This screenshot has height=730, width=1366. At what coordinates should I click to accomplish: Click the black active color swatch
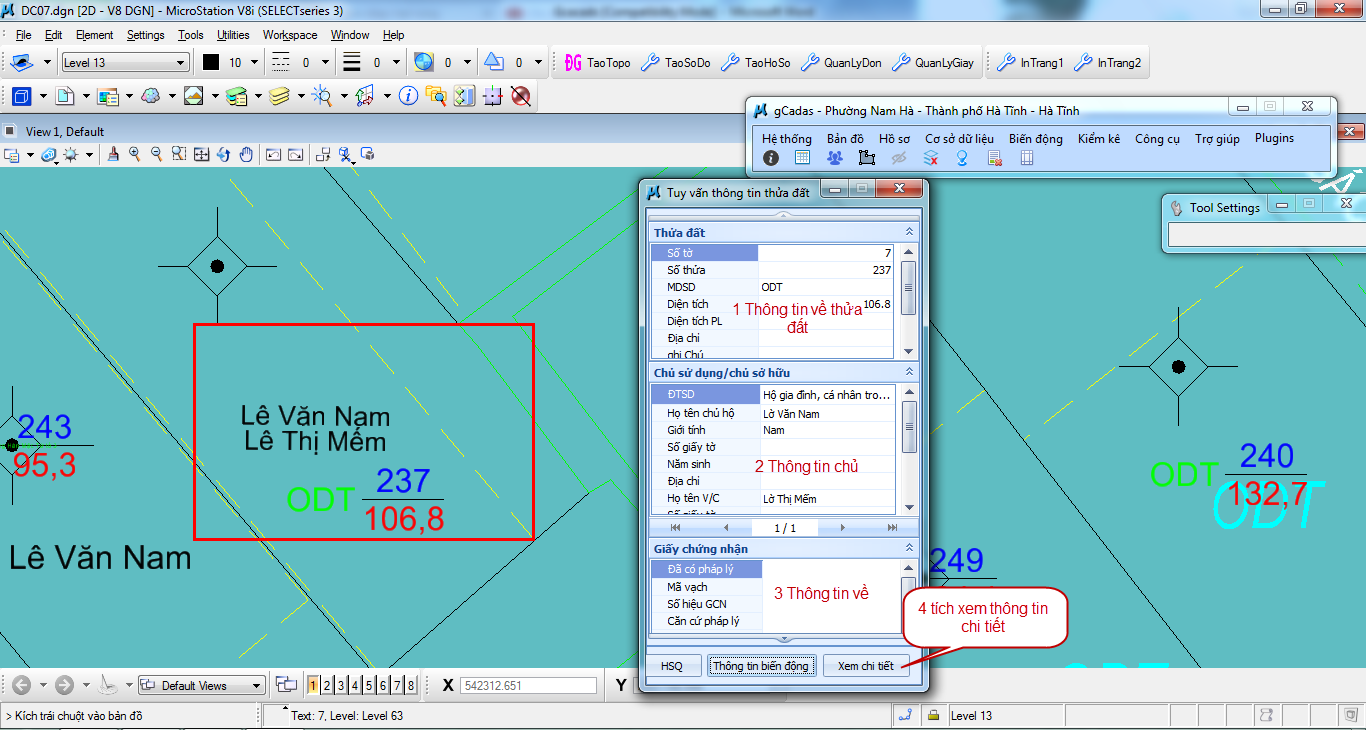211,63
